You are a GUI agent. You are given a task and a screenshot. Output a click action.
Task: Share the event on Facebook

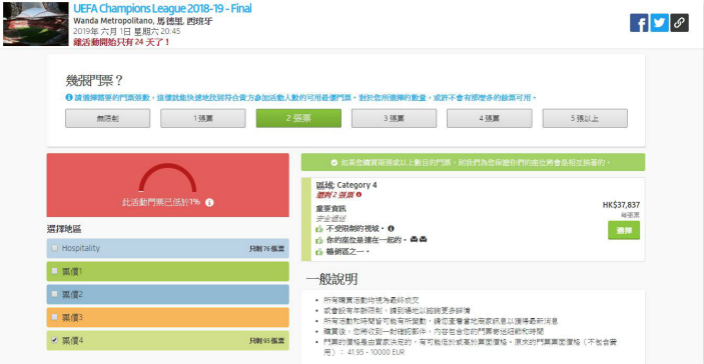638,23
